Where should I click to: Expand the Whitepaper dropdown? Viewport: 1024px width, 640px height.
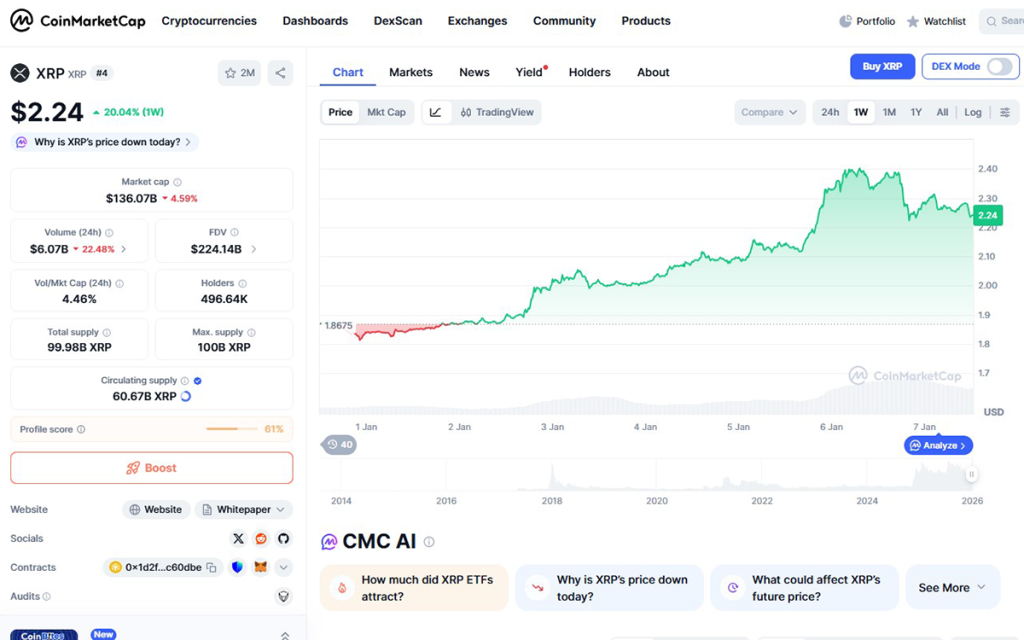point(244,509)
